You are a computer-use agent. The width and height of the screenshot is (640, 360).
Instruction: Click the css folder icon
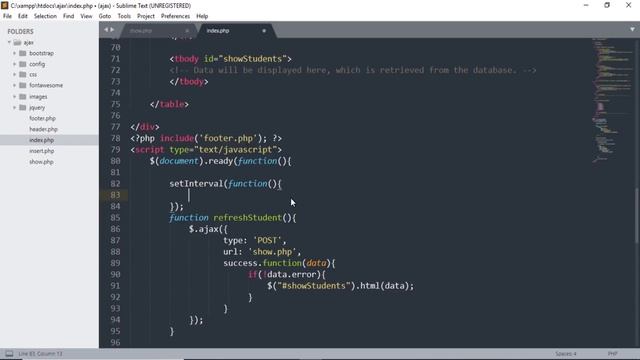pos(23,75)
